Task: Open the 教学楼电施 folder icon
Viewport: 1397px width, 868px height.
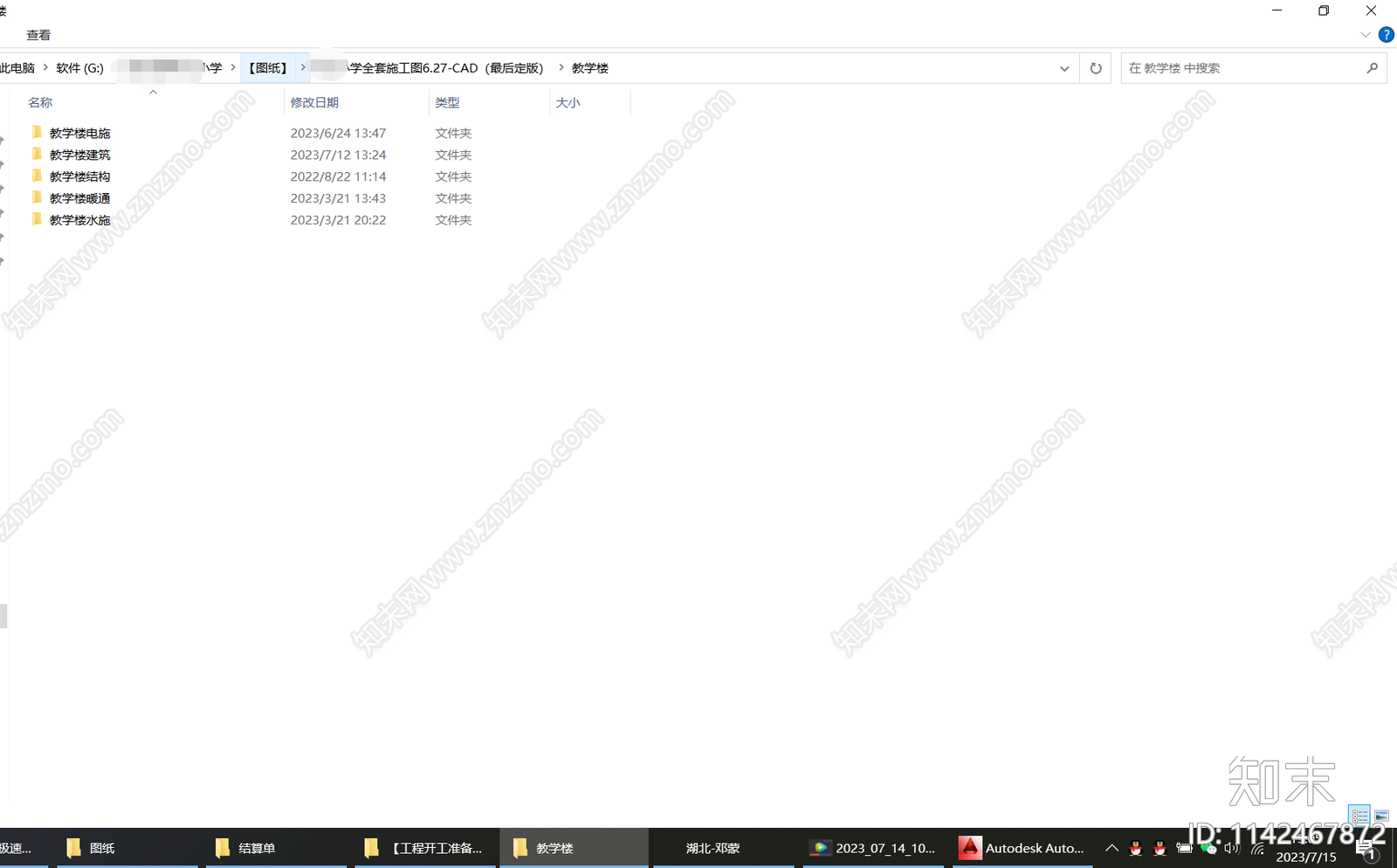Action: (x=37, y=133)
